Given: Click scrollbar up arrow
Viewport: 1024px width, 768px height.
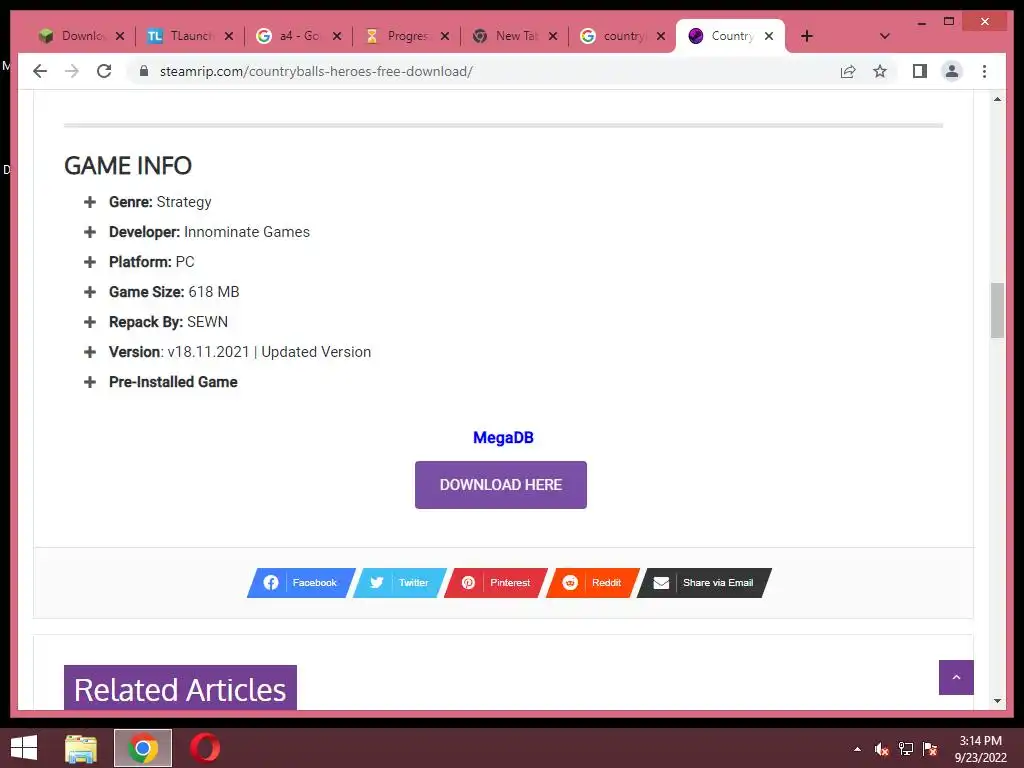Looking at the screenshot, I should coord(997,99).
